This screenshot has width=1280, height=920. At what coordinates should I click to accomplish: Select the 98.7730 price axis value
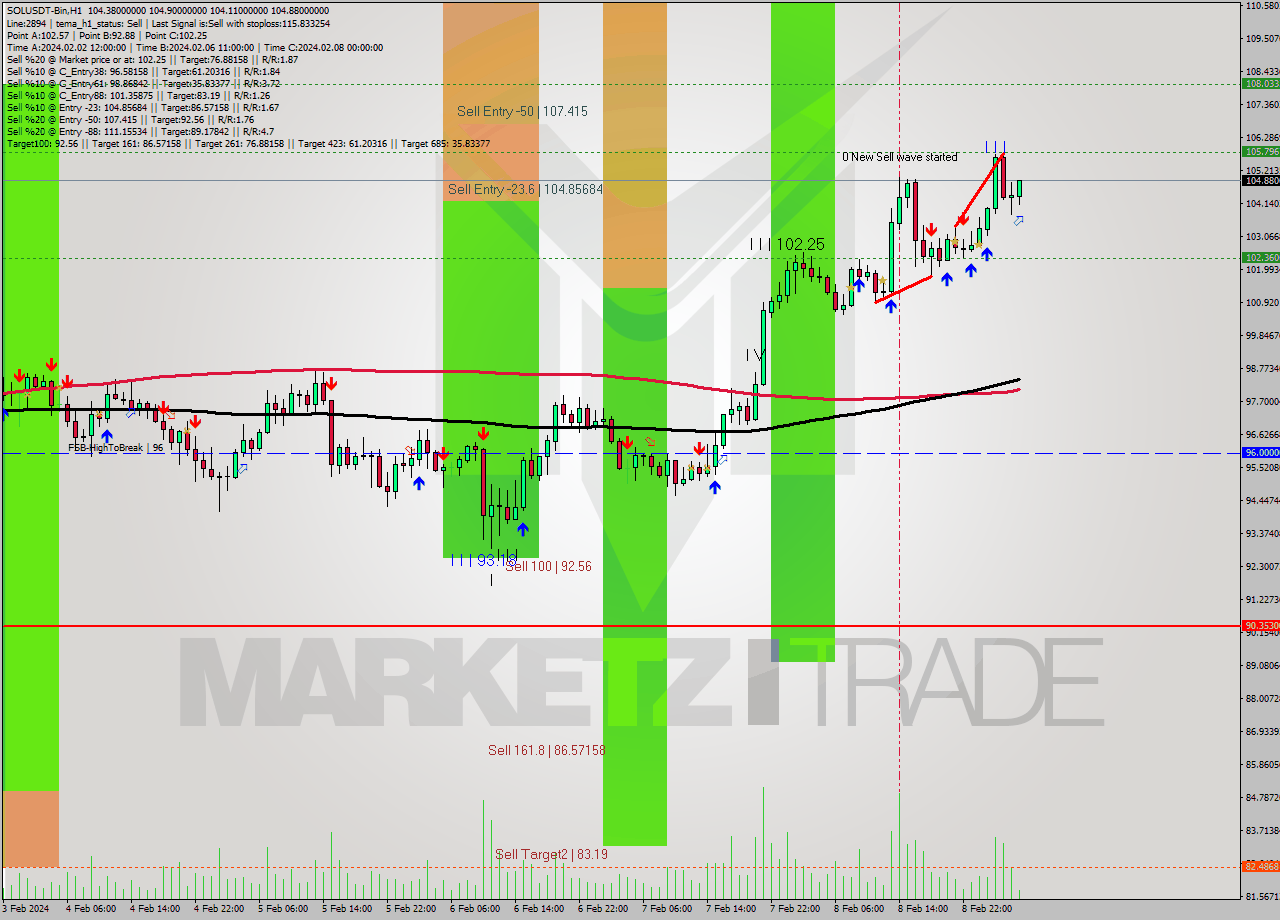tap(1262, 368)
